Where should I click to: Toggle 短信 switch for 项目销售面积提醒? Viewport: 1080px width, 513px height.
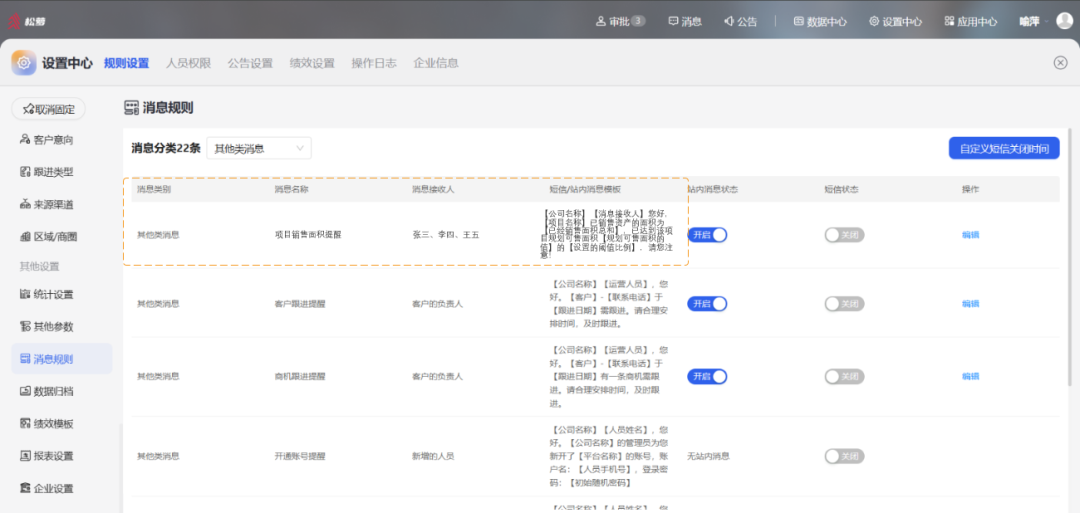pos(844,235)
